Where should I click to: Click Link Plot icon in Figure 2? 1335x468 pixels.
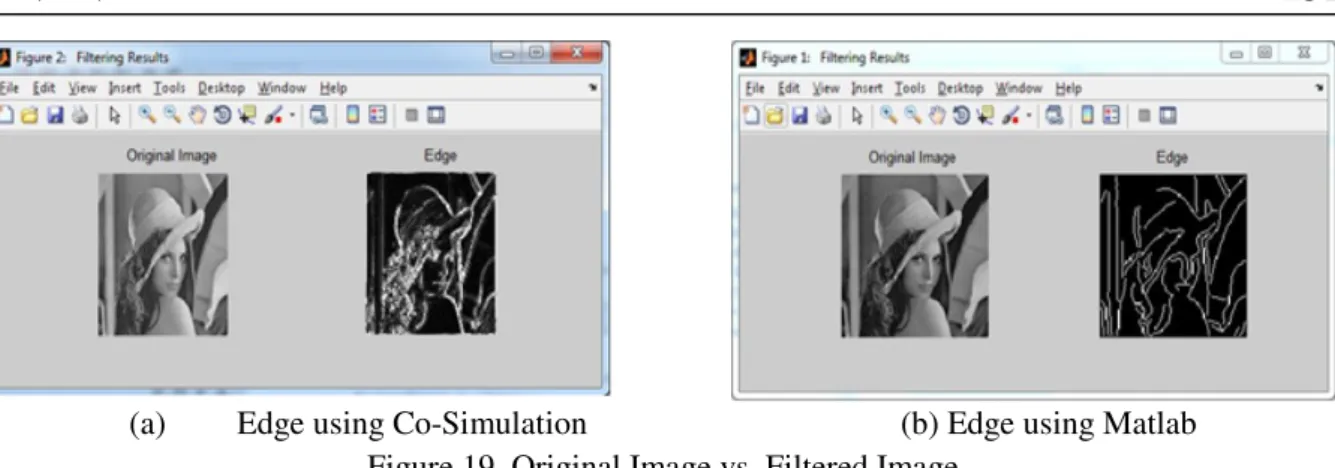point(318,115)
